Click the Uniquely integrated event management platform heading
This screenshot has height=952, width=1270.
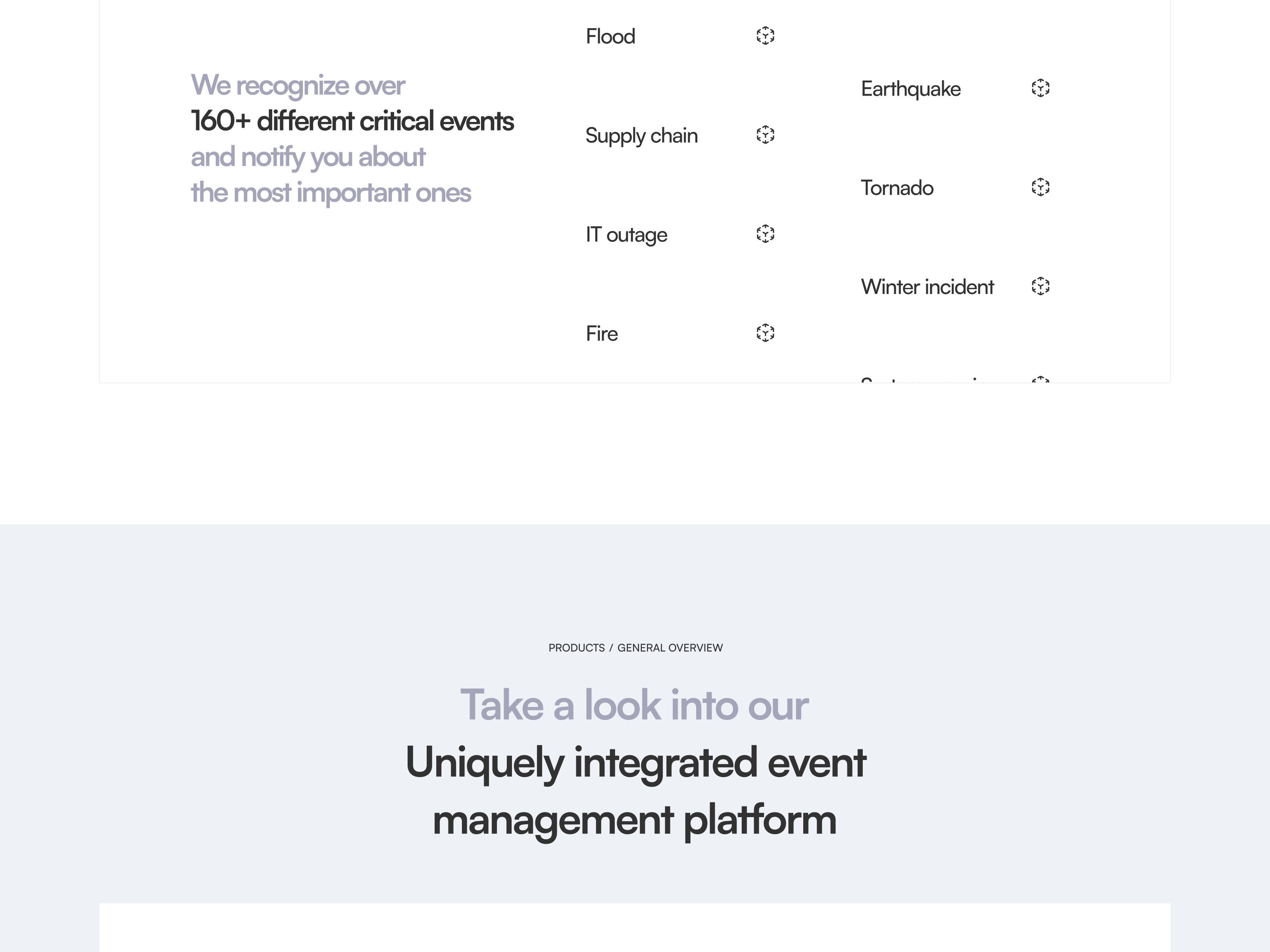(x=635, y=791)
